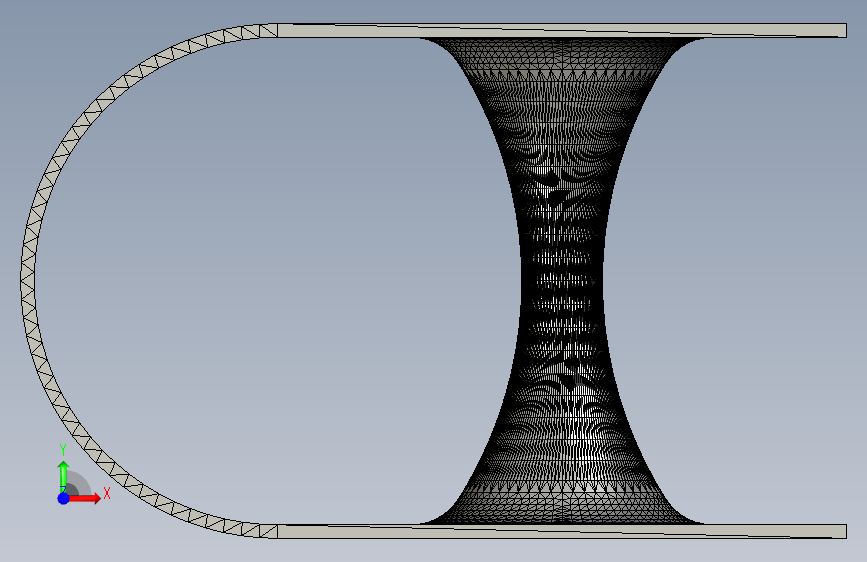Click the red "X" axis label

pyautogui.click(x=107, y=493)
